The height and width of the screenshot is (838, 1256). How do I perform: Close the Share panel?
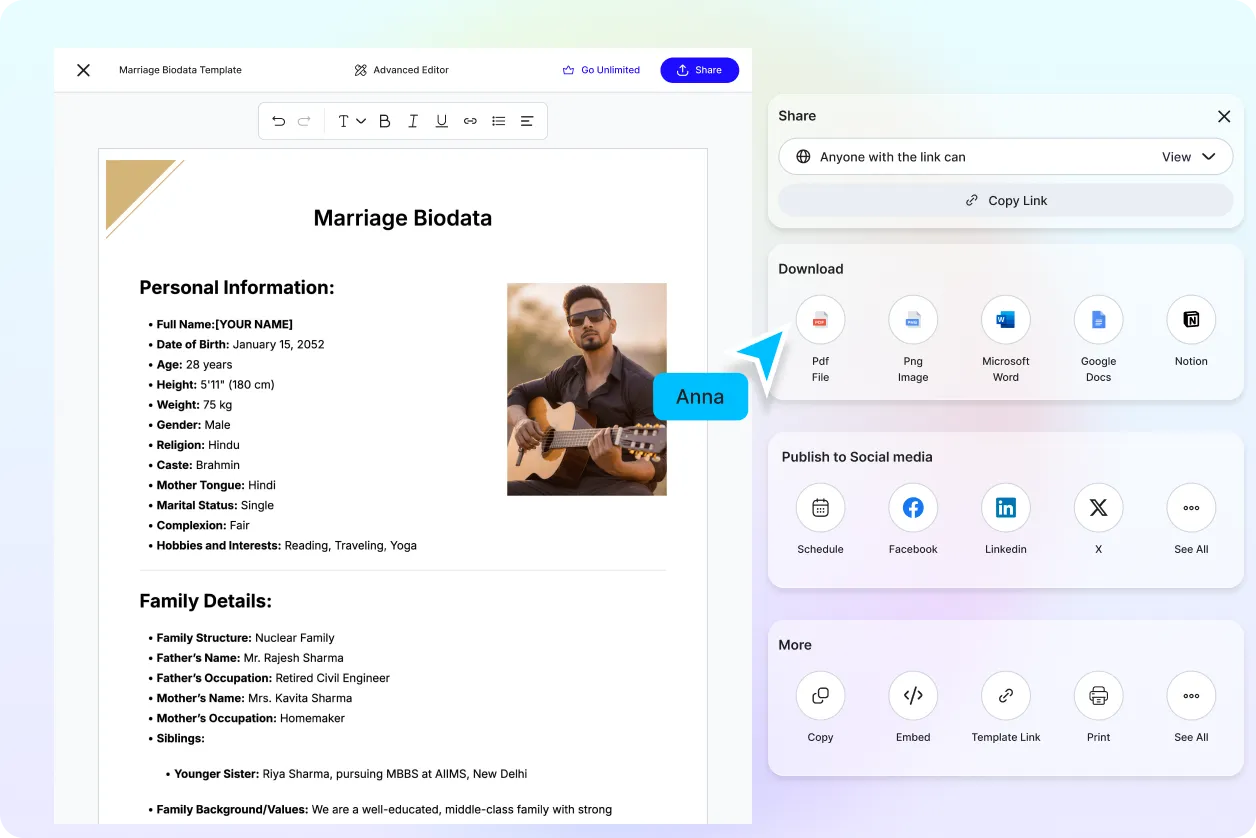1224,116
